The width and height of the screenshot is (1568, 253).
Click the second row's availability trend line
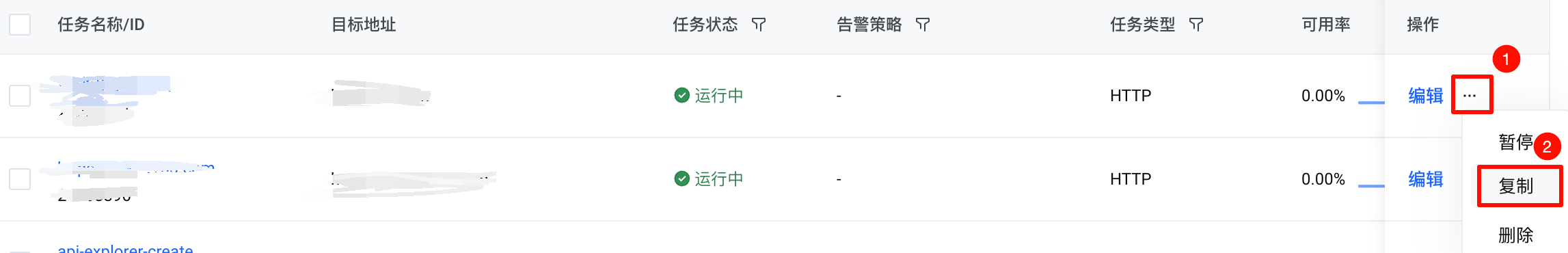point(1371,186)
